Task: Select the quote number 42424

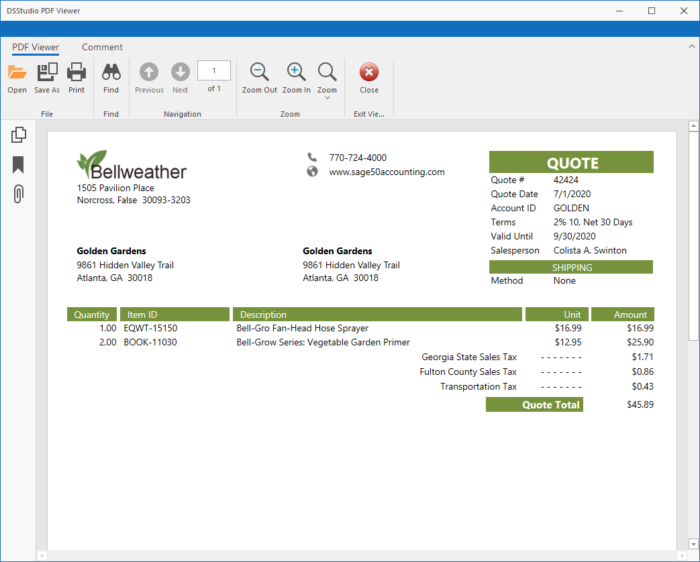Action: click(566, 180)
